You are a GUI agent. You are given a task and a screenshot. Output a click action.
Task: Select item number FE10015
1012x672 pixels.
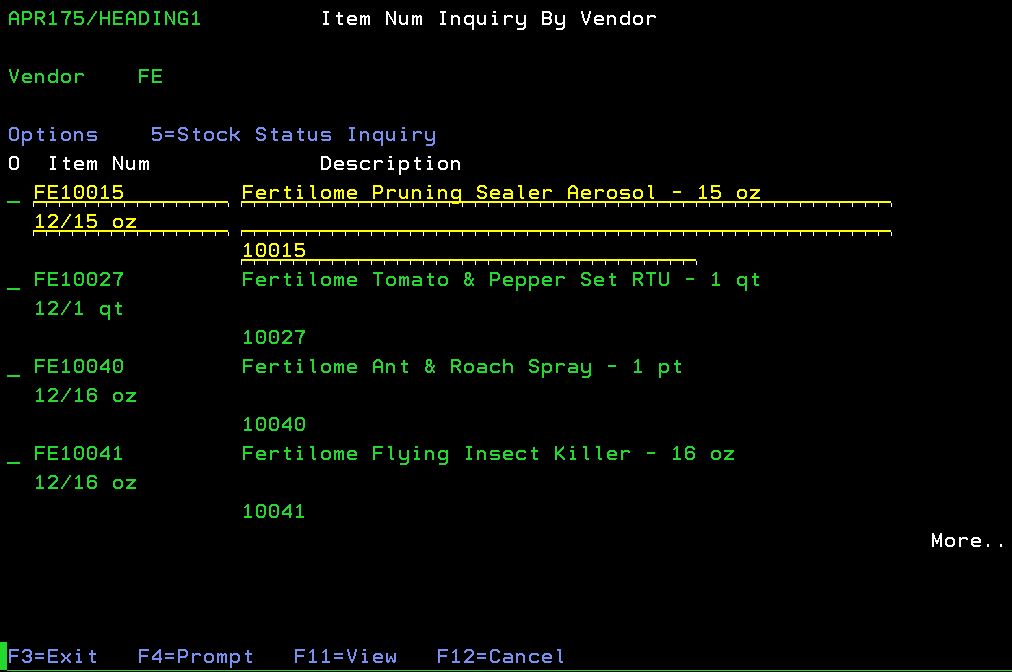pos(79,193)
